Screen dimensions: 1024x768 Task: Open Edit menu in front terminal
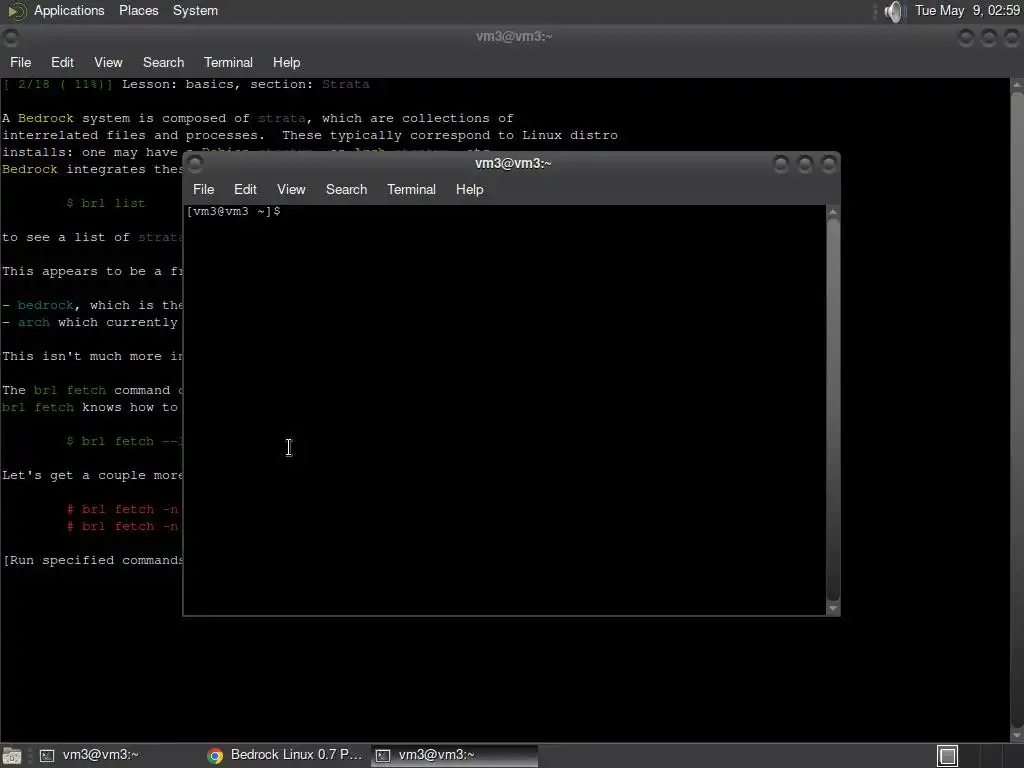point(245,189)
